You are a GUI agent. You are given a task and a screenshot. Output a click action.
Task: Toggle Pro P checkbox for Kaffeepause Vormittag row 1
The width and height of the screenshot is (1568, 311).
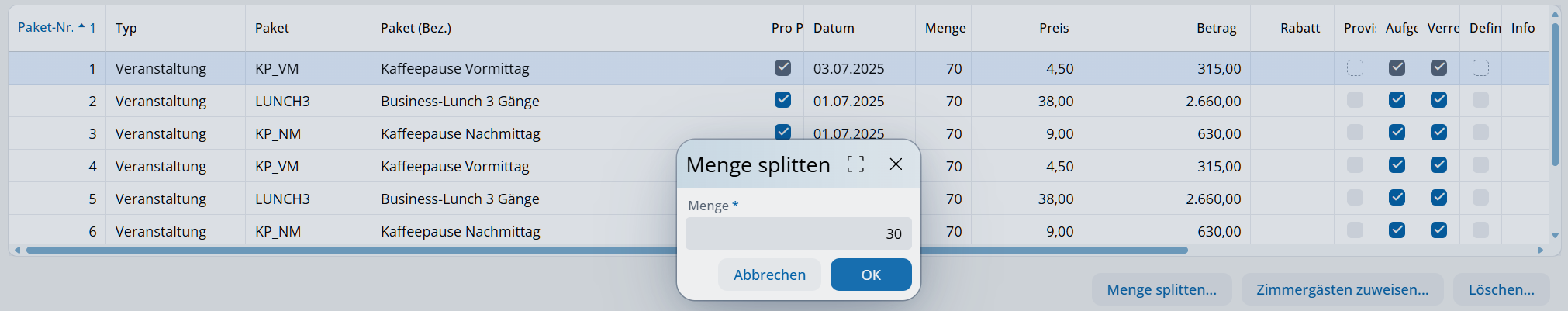pyautogui.click(x=782, y=68)
